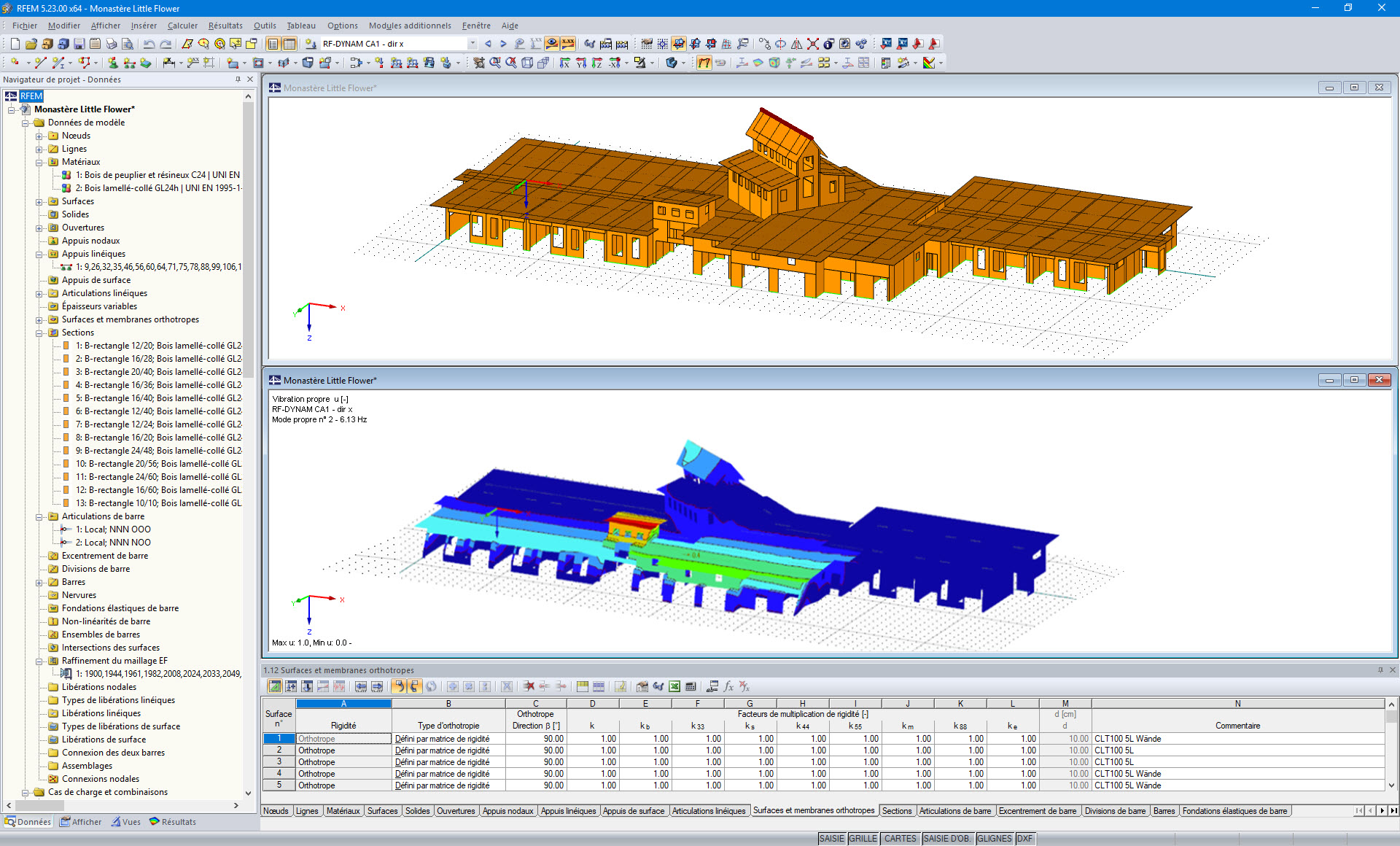Select the Sections tab below the table

(897, 810)
